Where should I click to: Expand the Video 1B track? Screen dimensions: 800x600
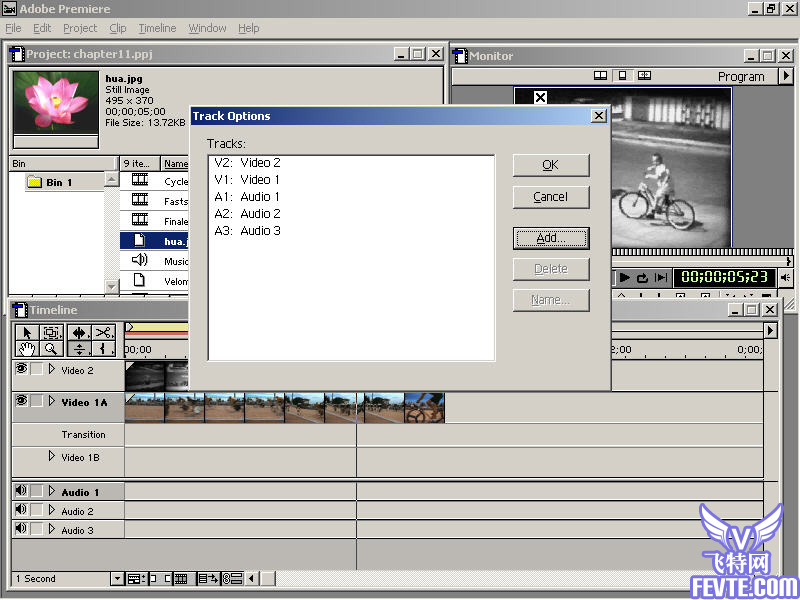click(x=52, y=456)
